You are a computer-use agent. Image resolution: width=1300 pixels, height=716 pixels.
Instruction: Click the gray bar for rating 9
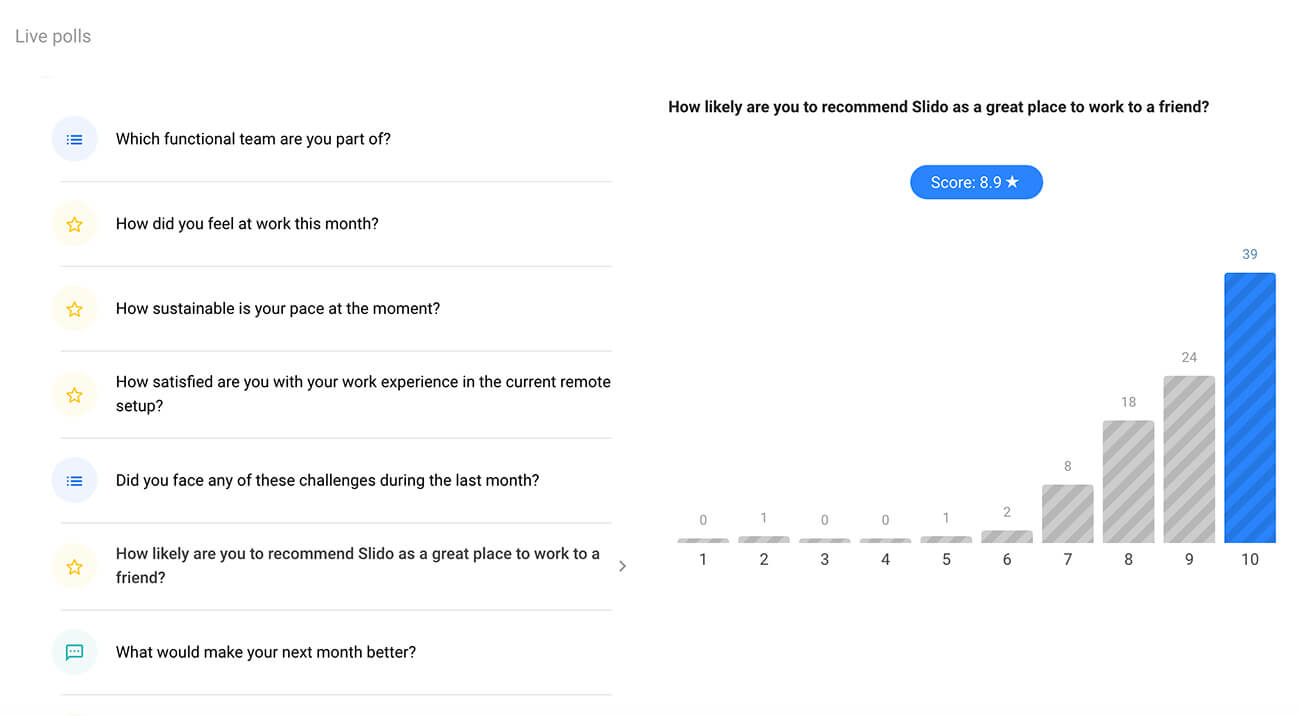click(1189, 459)
